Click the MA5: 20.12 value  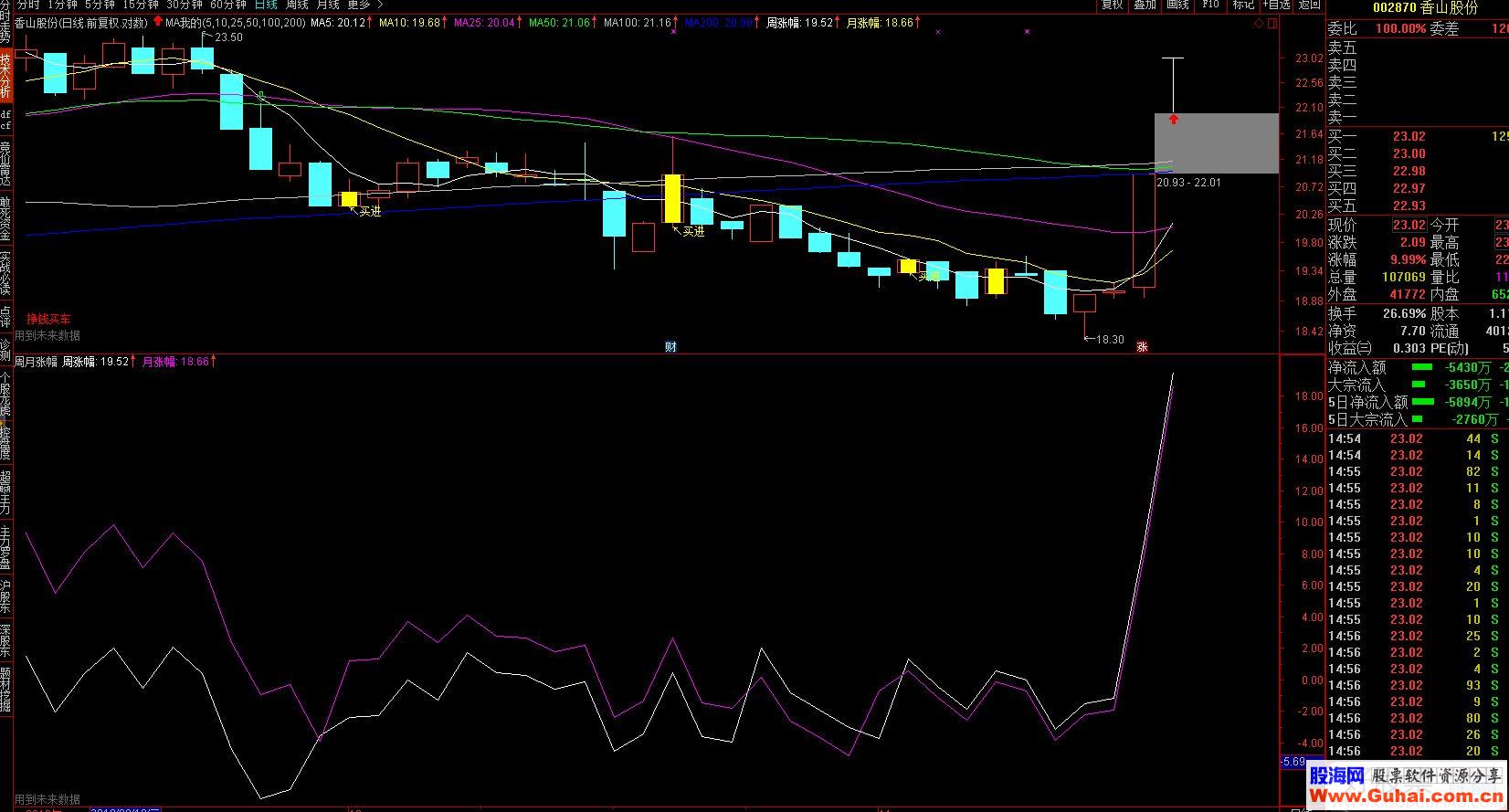(338, 23)
